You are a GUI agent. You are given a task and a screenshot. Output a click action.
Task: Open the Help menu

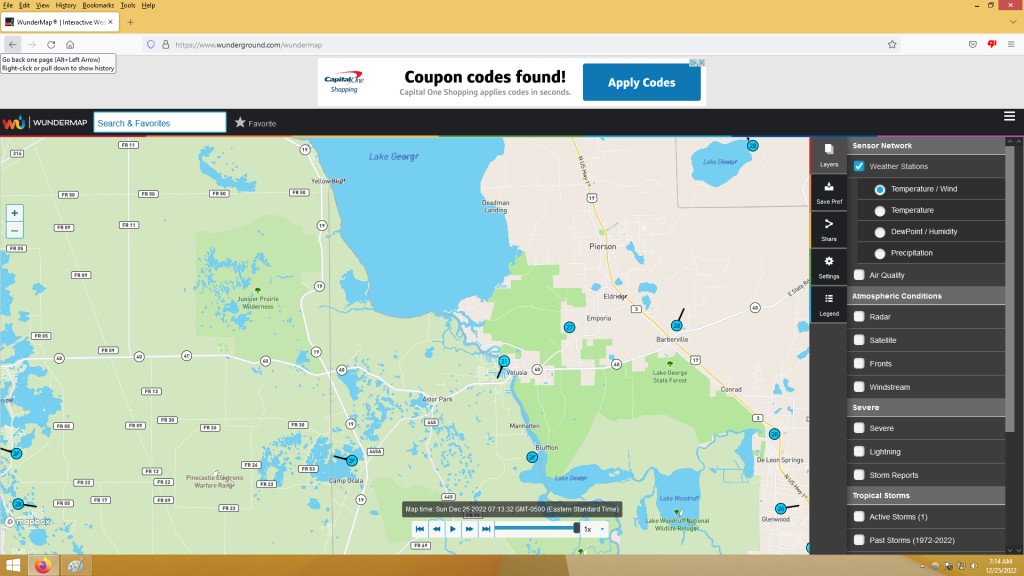tap(148, 5)
